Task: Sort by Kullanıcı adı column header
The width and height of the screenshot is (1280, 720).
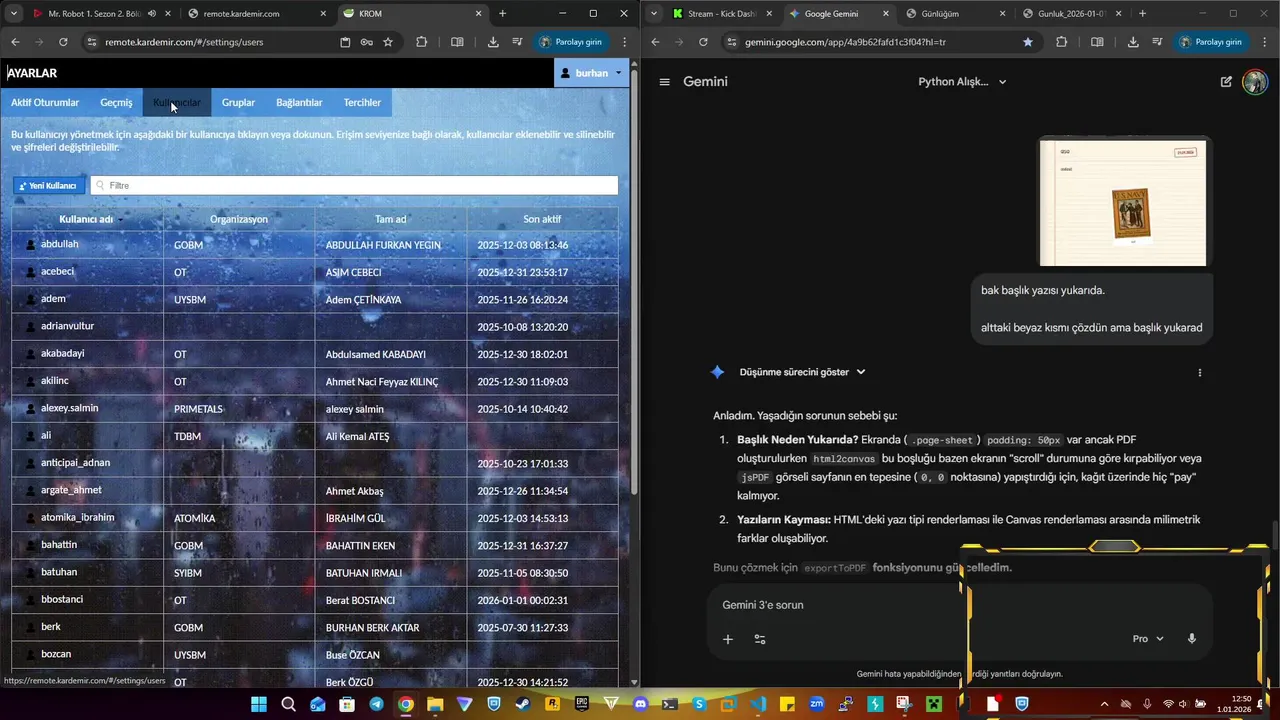Action: point(88,219)
